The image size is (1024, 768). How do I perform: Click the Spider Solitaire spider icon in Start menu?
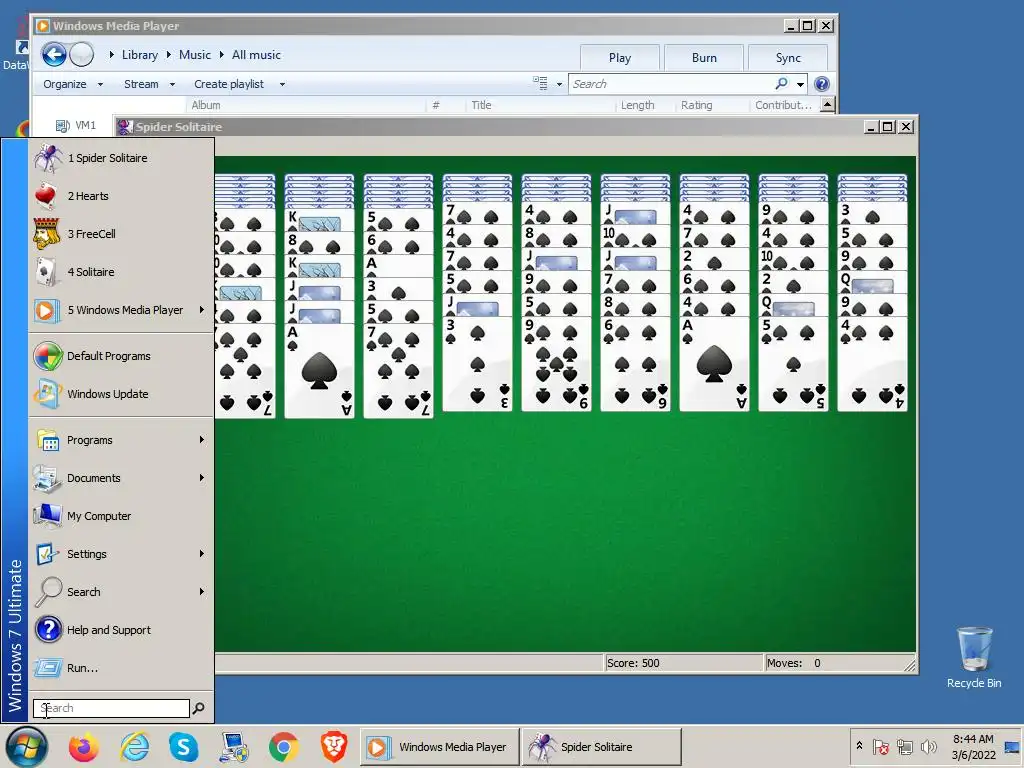pyautogui.click(x=48, y=158)
